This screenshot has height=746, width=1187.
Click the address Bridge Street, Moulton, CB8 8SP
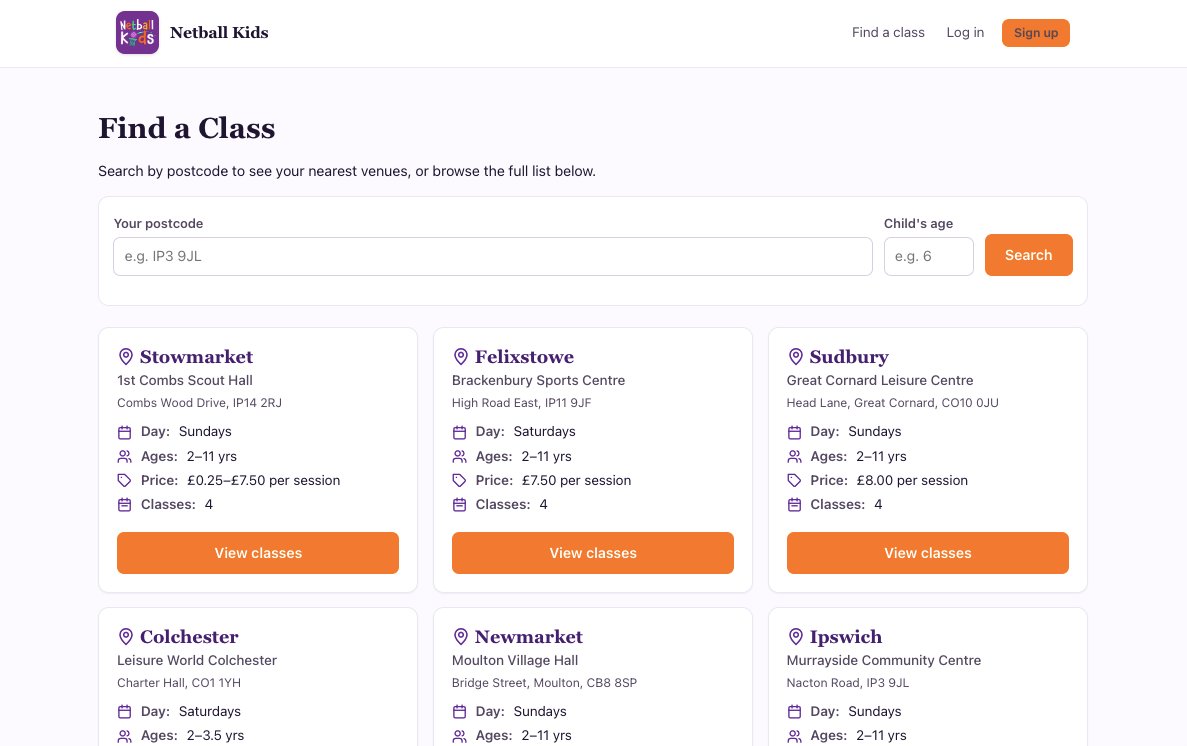point(544,683)
